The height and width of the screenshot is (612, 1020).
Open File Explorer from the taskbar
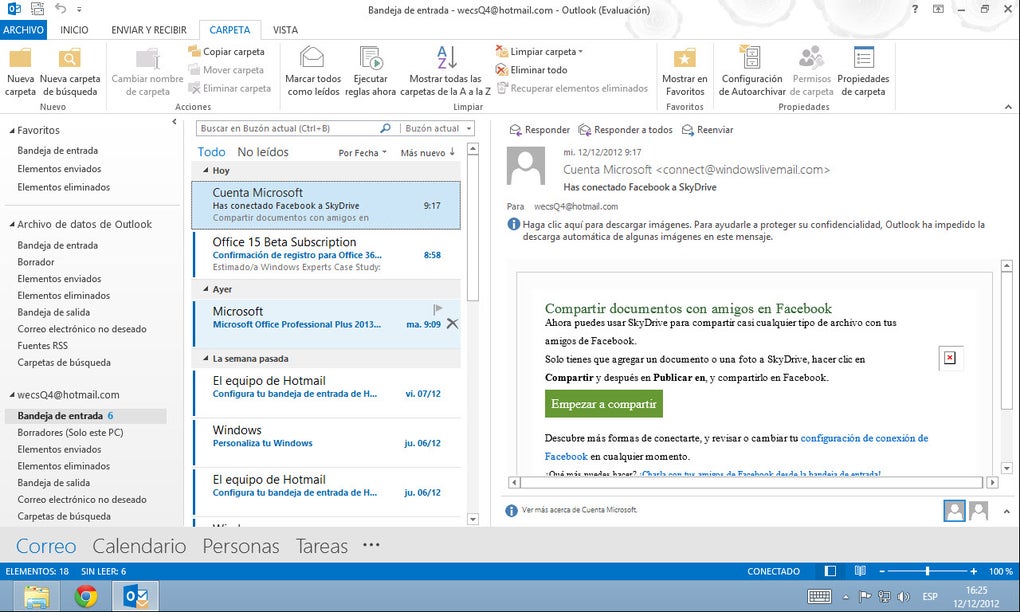37,596
